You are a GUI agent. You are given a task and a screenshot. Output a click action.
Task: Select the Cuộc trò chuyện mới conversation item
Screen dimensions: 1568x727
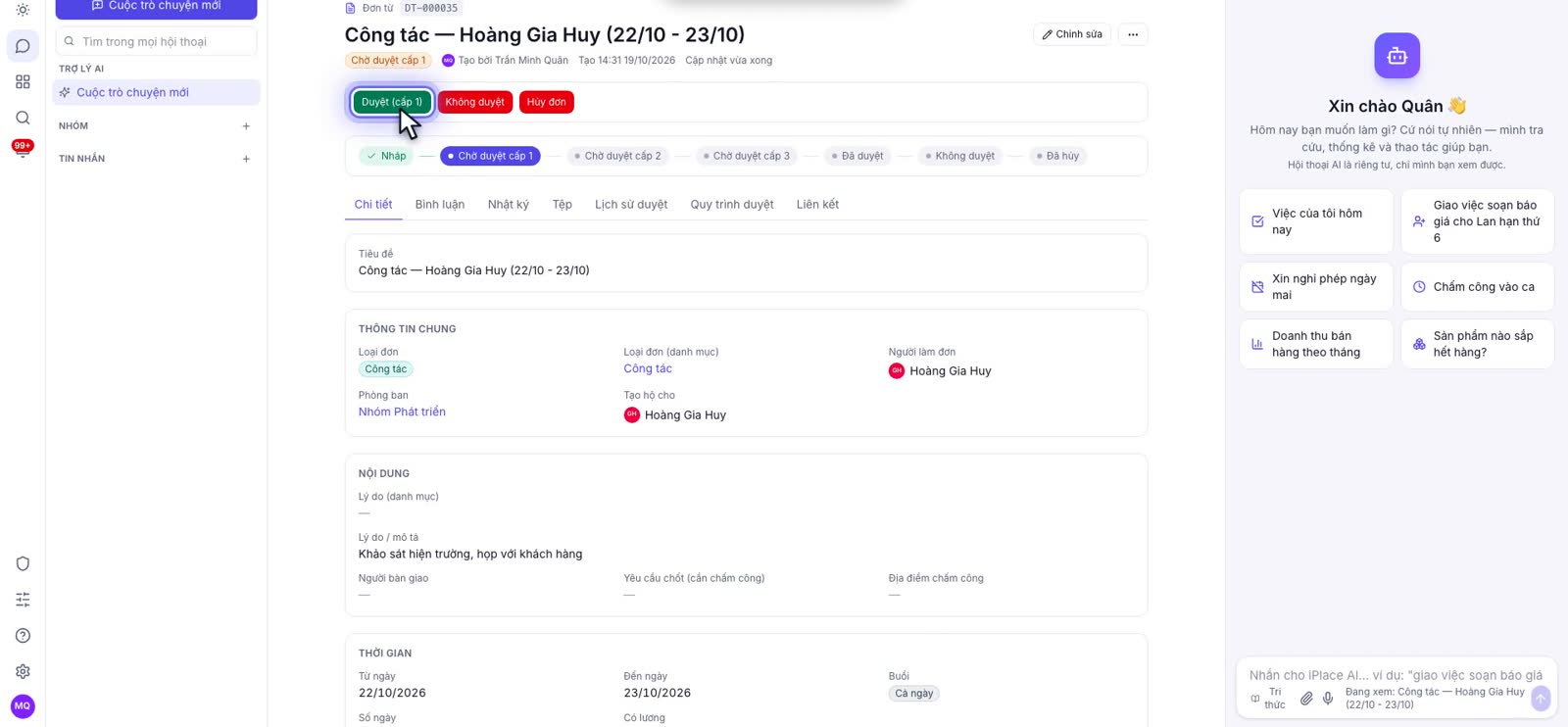pos(157,93)
